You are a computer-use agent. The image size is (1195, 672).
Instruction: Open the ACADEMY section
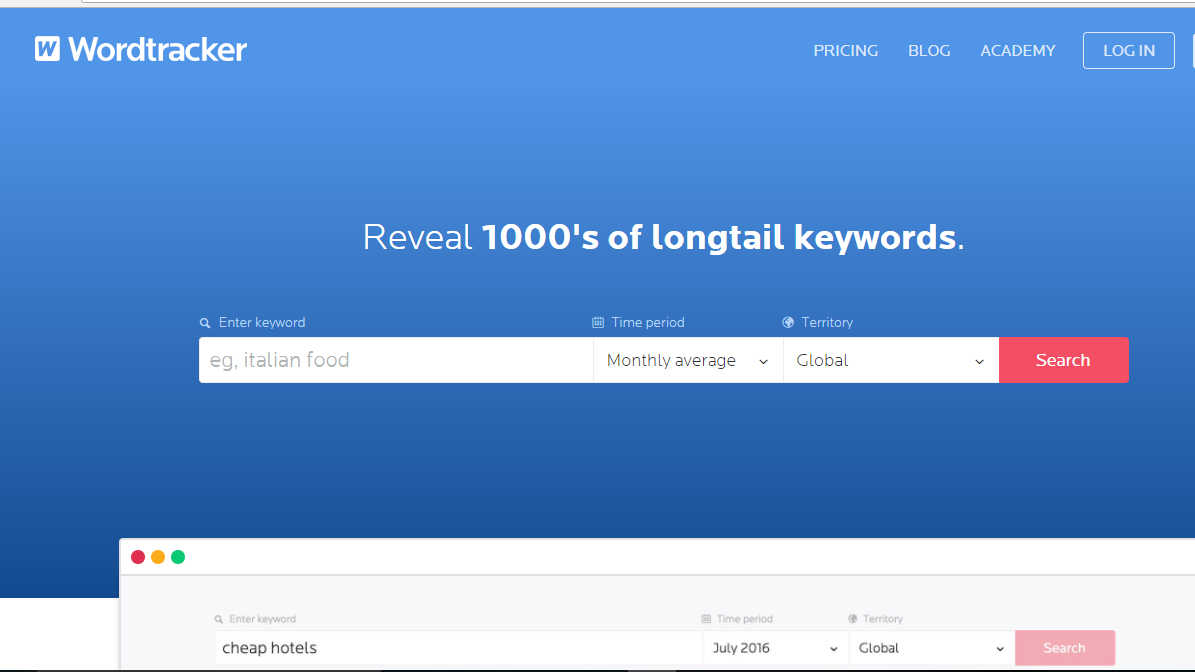coord(1018,50)
